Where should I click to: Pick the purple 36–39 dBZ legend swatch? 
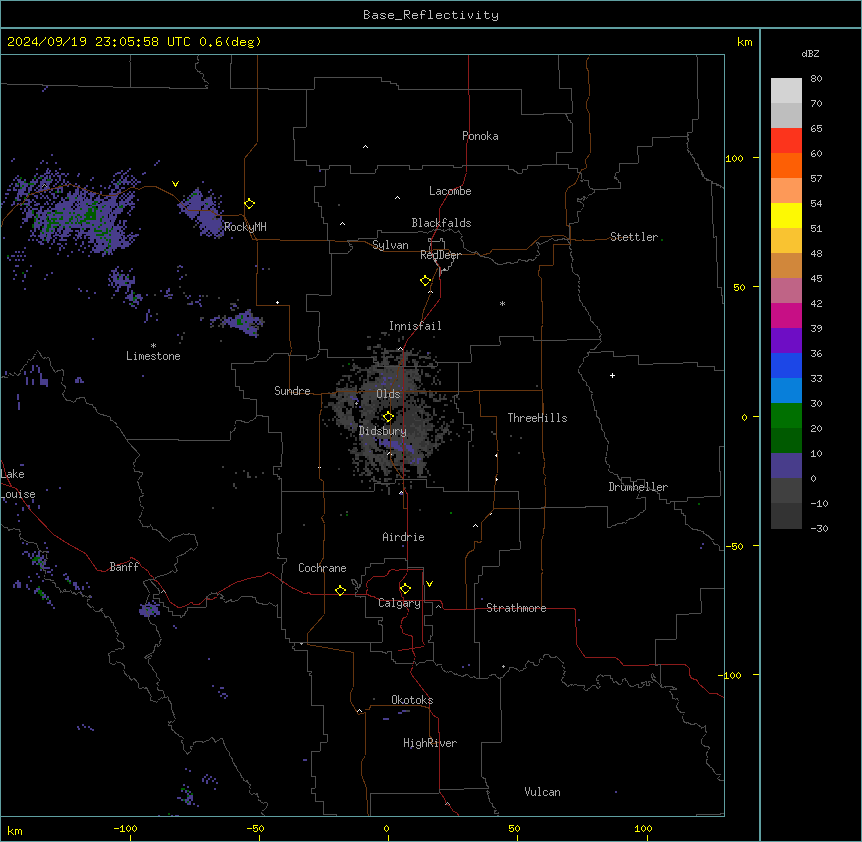(x=786, y=341)
